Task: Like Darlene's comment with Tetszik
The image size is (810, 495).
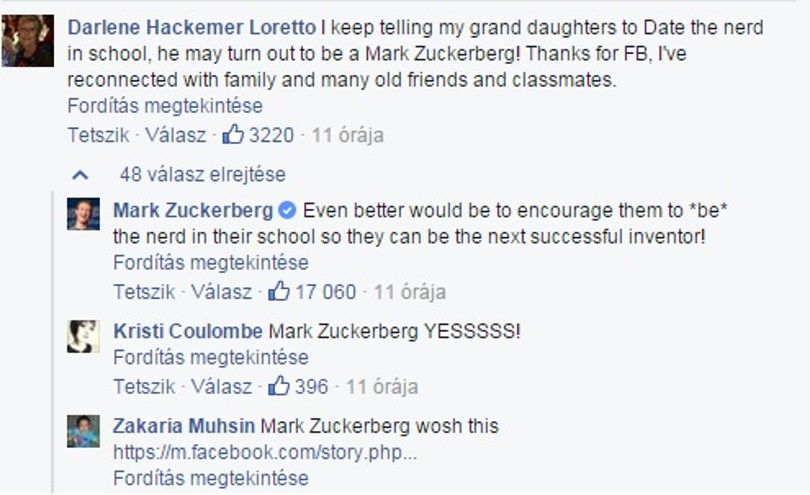Action: [x=98, y=135]
